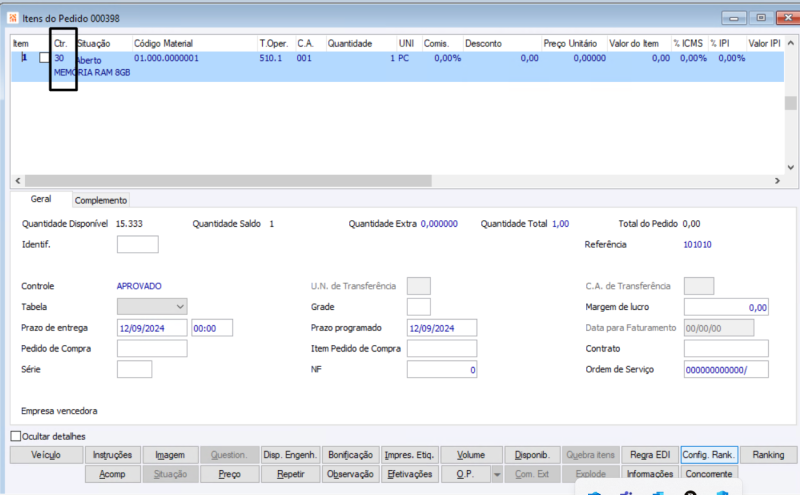Switch to the Complemento tab
800x495 pixels.
click(101, 200)
